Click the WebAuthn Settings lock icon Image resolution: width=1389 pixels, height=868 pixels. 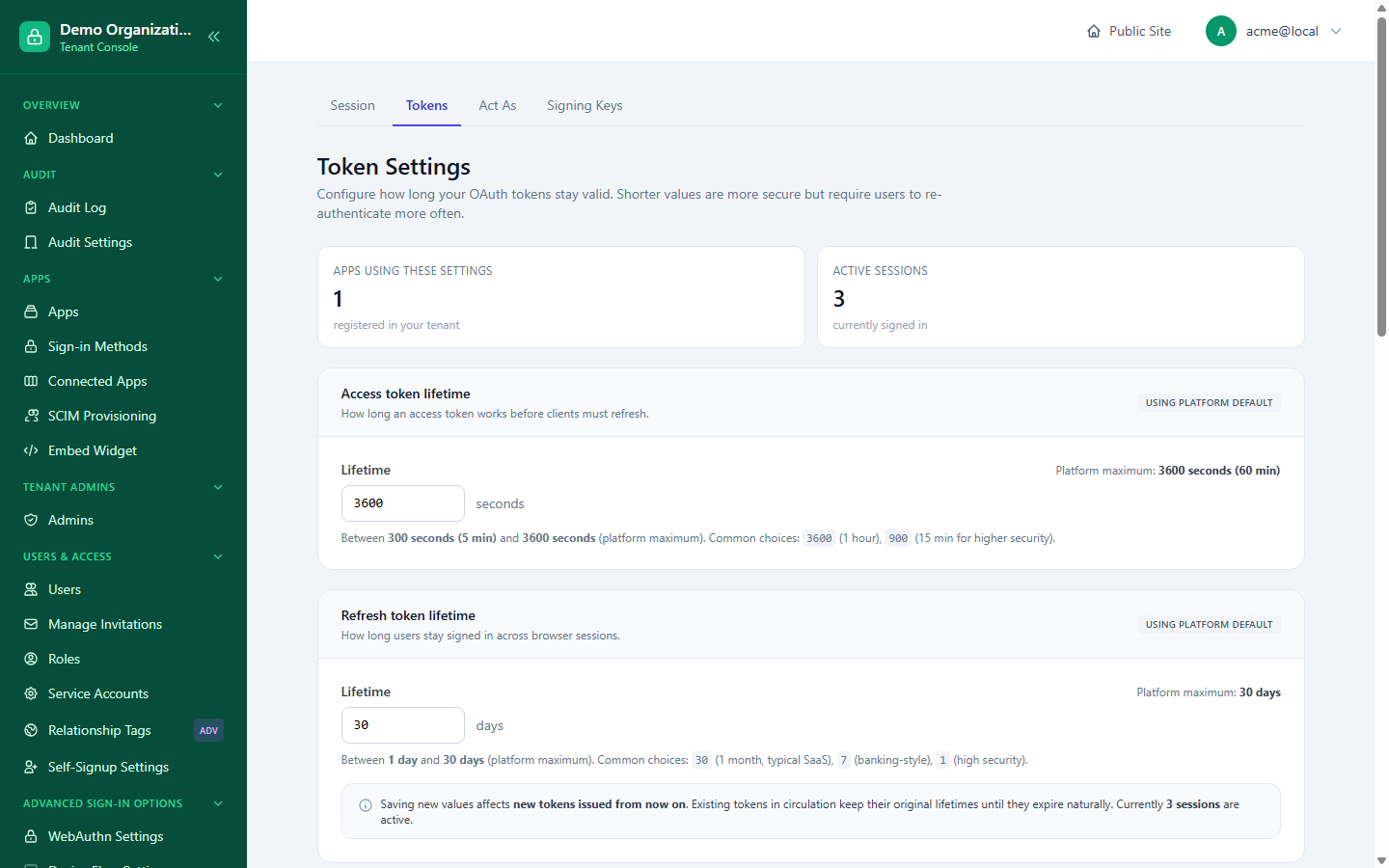(x=31, y=836)
